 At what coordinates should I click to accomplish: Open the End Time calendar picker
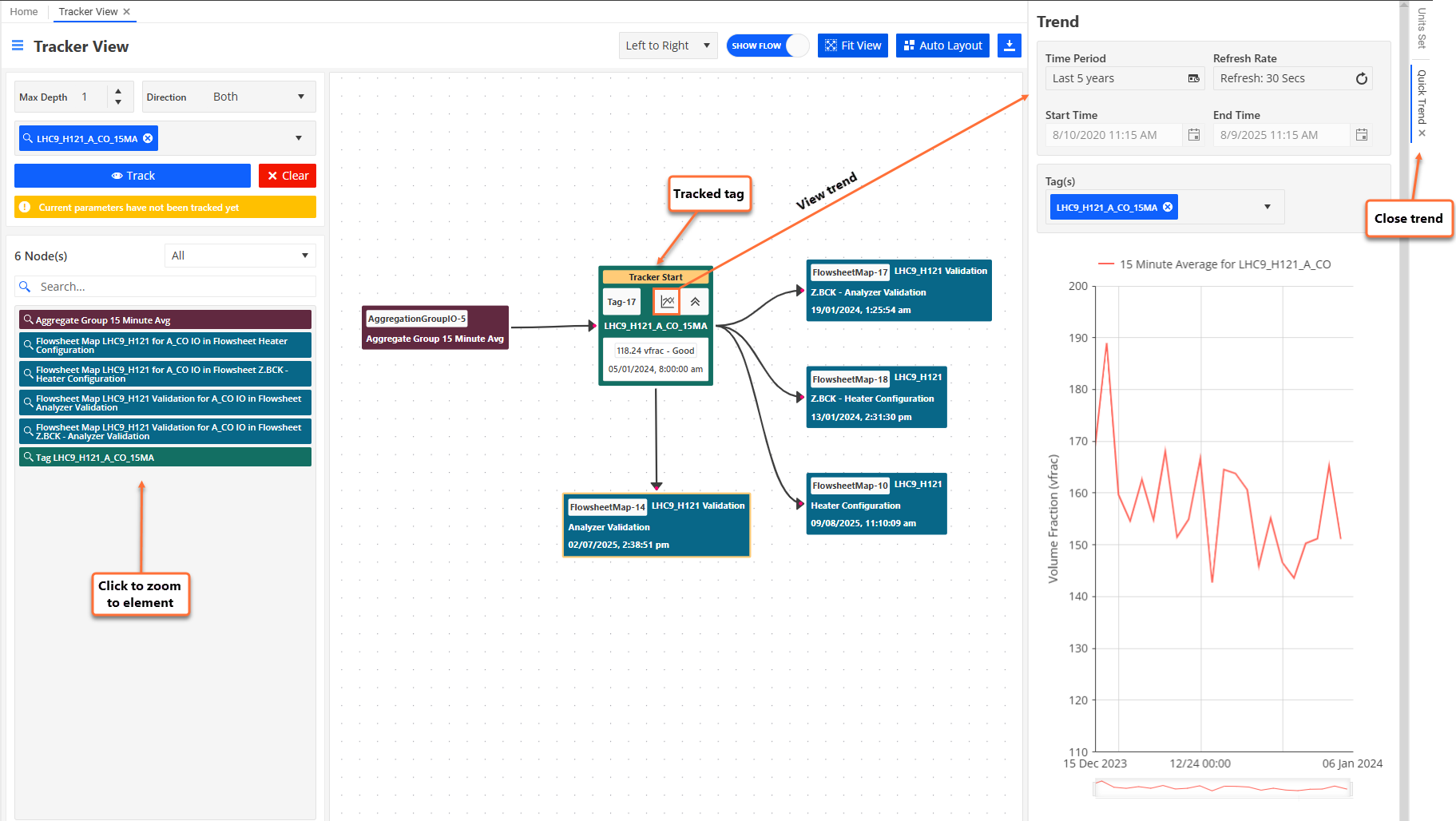(x=1362, y=135)
